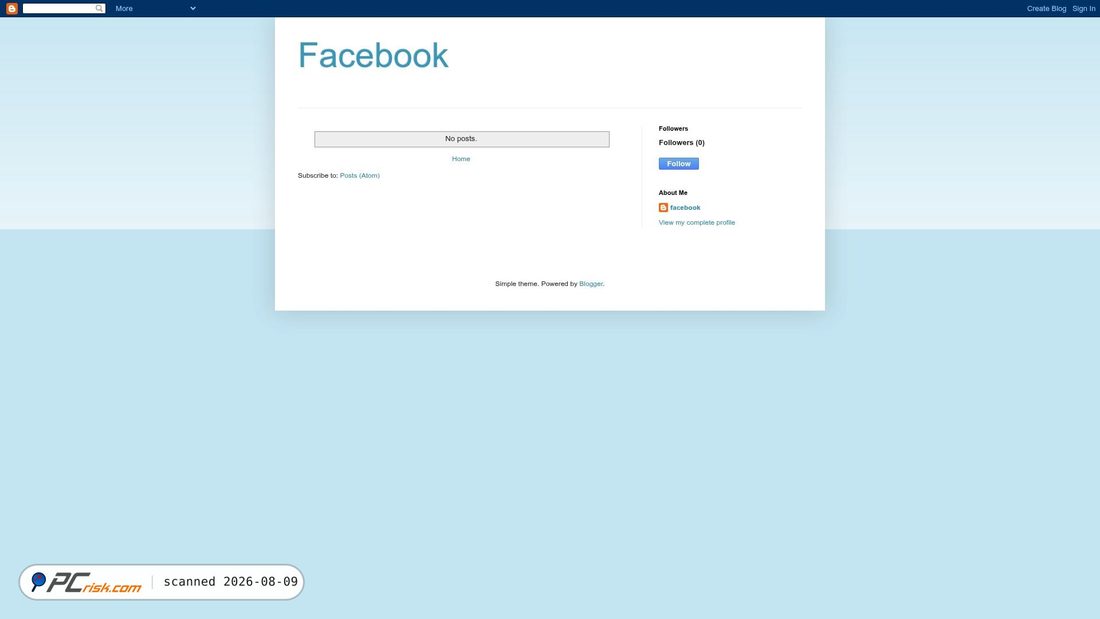Select the 'Followers (0)' text
Image resolution: width=1100 pixels, height=619 pixels.
click(681, 142)
